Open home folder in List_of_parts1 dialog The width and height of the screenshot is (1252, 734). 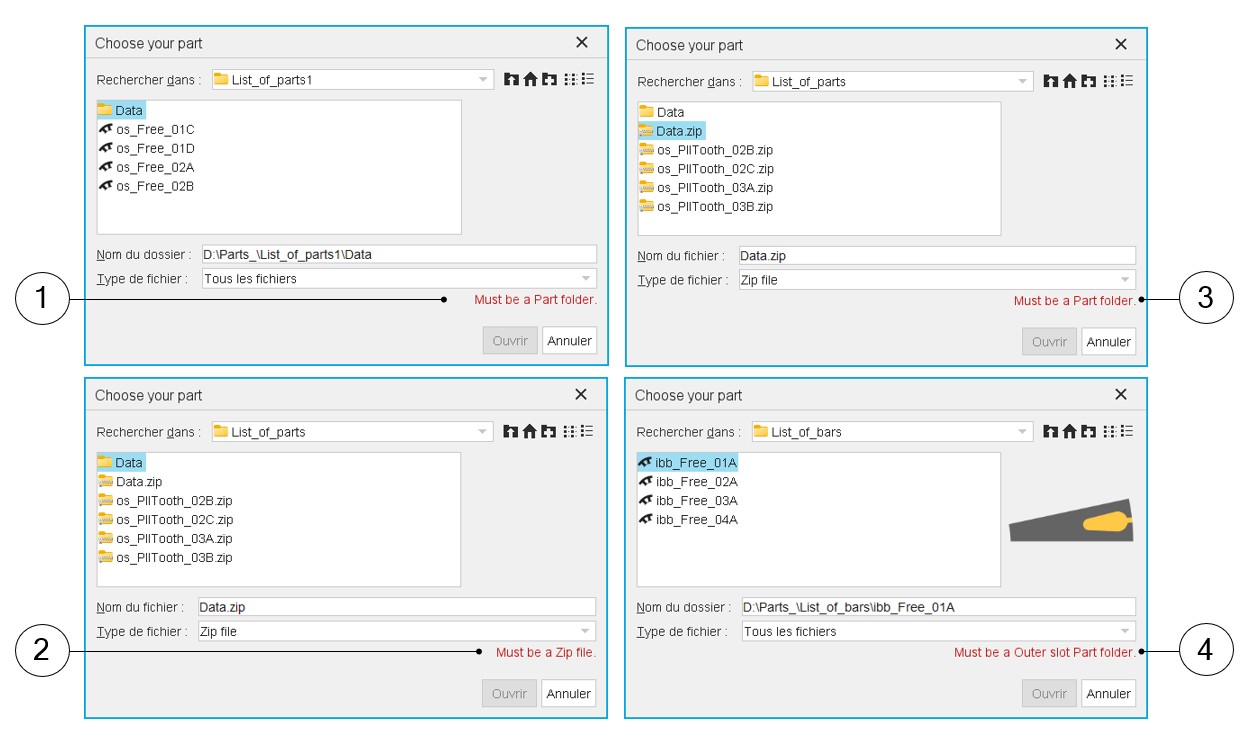[530, 79]
